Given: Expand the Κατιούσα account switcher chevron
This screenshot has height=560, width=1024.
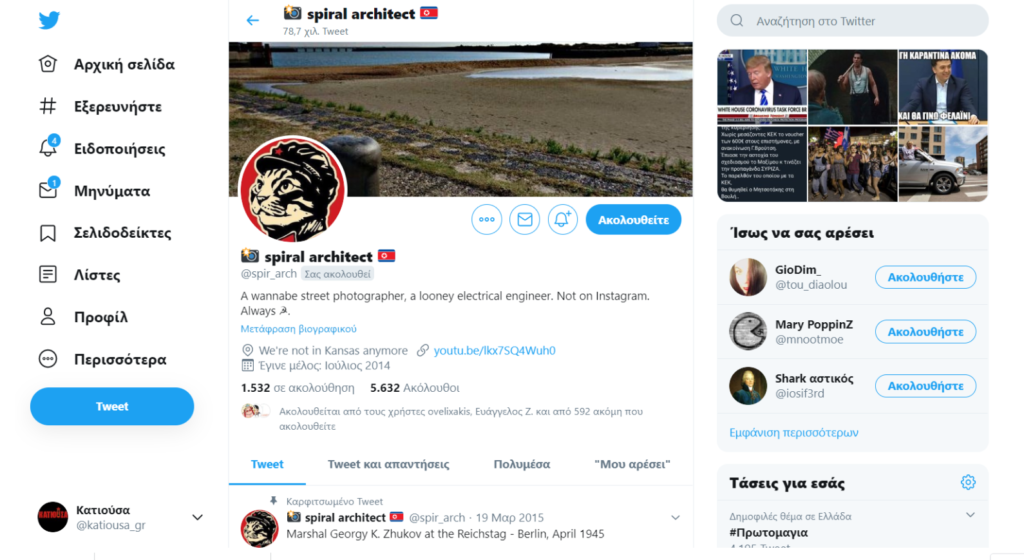Looking at the screenshot, I should pyautogui.click(x=197, y=518).
